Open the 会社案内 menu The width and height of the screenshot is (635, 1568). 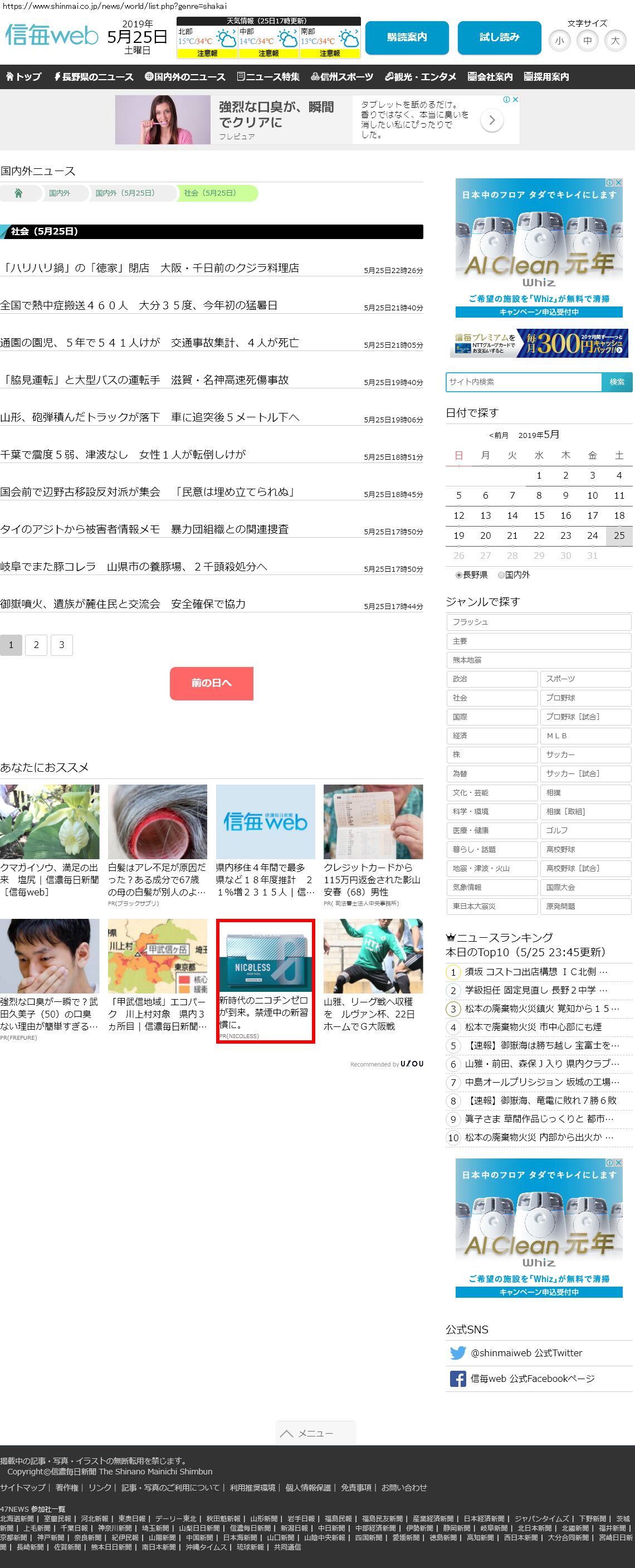(490, 77)
